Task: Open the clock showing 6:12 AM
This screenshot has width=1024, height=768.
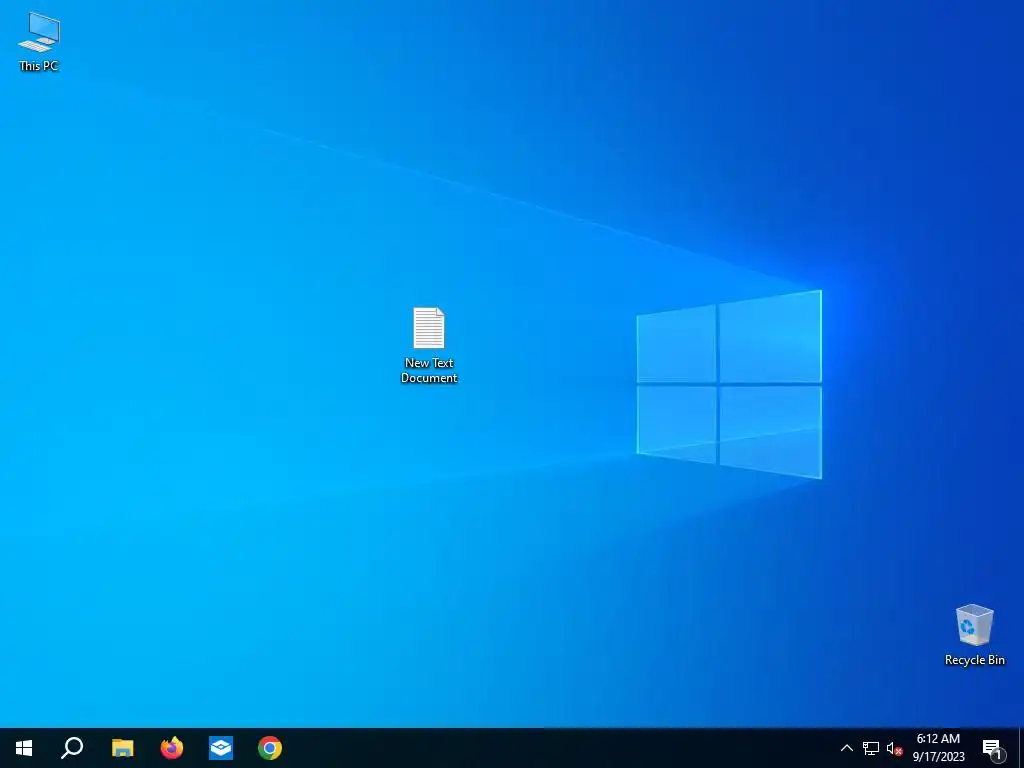Action: [x=938, y=748]
